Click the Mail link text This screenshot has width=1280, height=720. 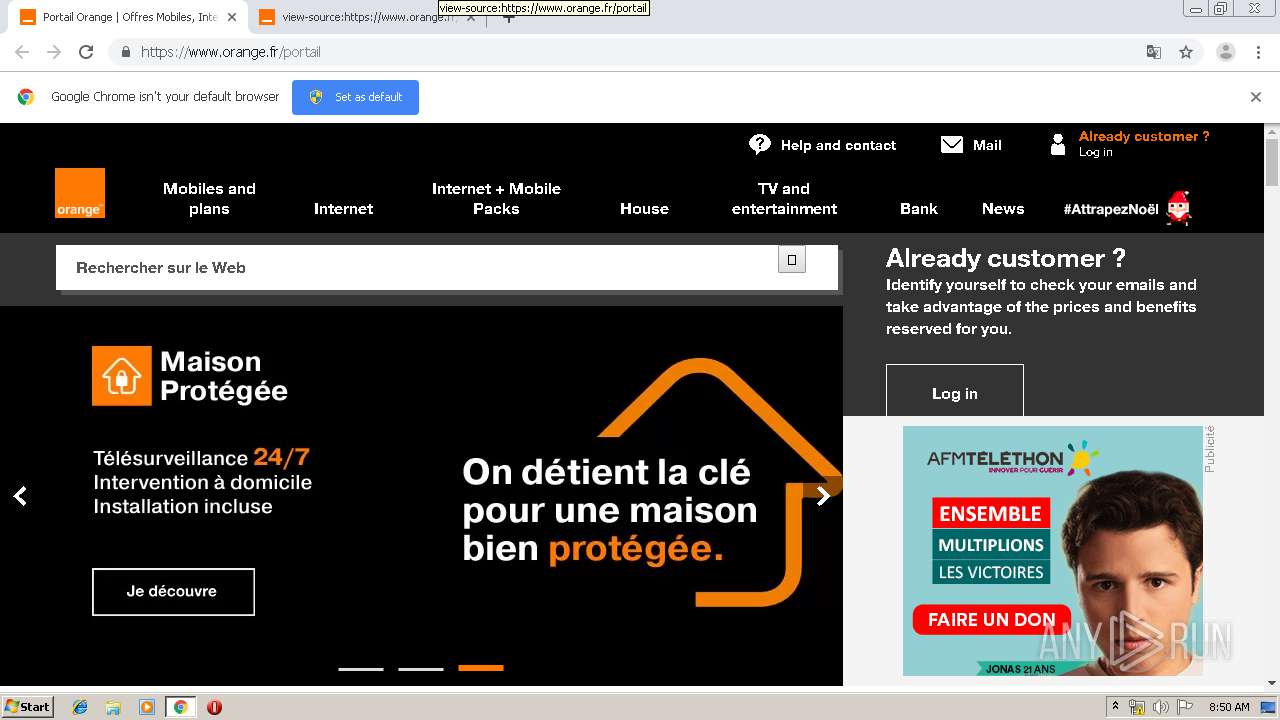tap(987, 145)
